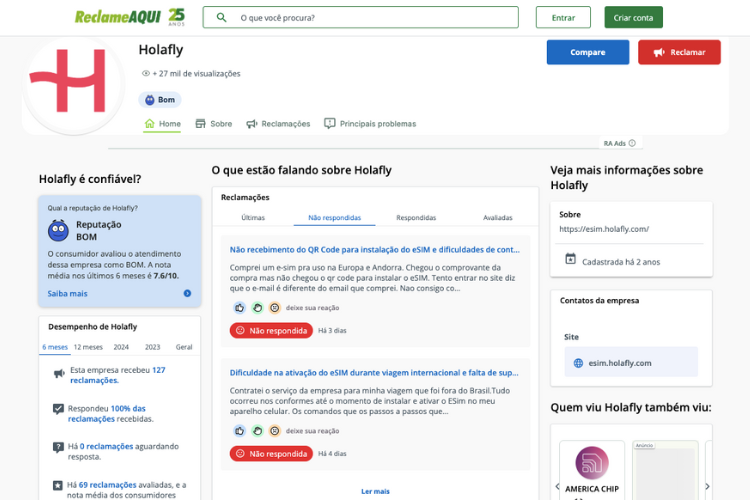
Task: Click the ReclameAQUI logo
Action: point(129,17)
